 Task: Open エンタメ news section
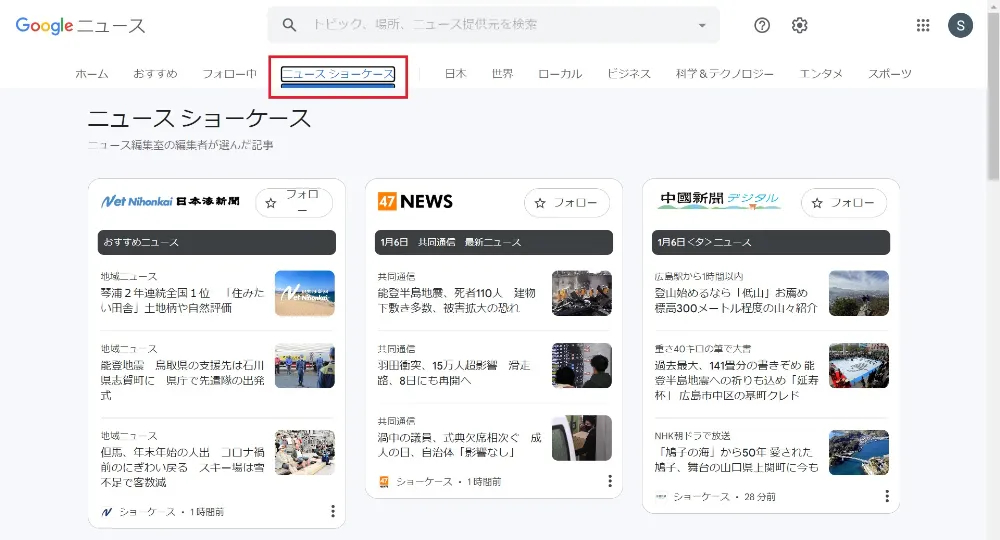[821, 74]
